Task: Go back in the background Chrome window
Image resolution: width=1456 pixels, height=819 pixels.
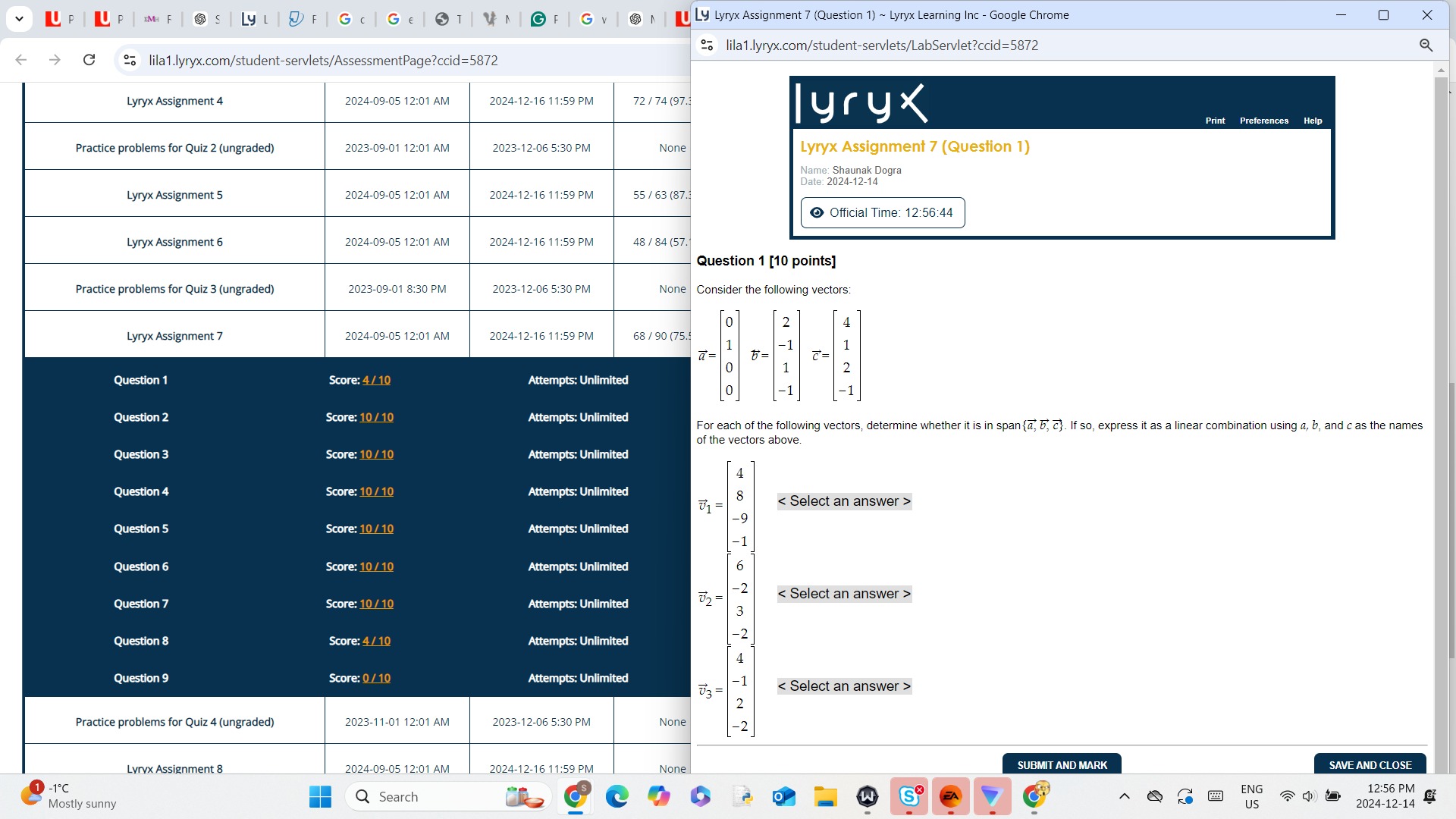Action: coord(21,60)
